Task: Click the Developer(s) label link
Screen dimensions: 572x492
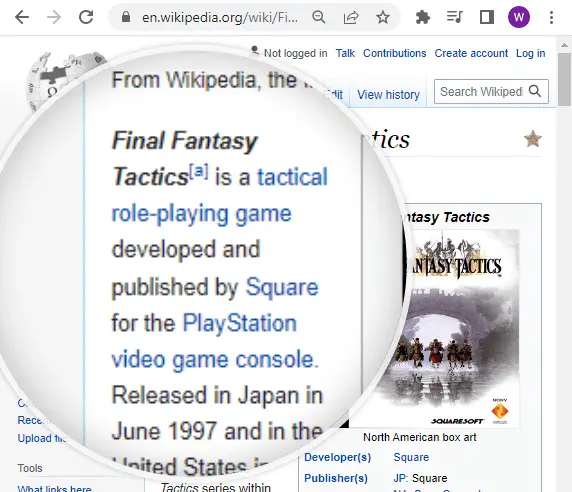Action: (x=337, y=457)
